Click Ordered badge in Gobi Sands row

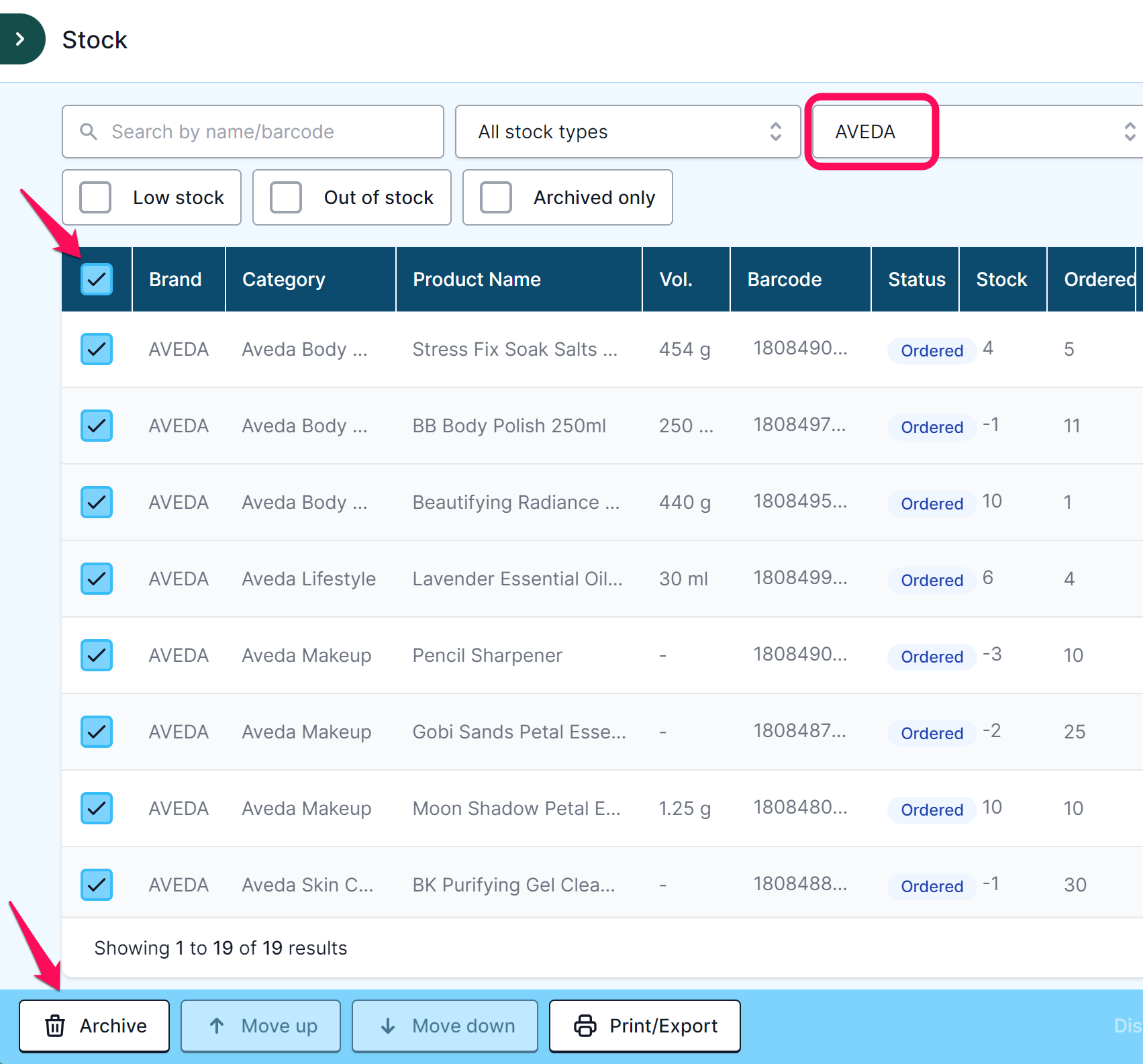click(x=932, y=733)
